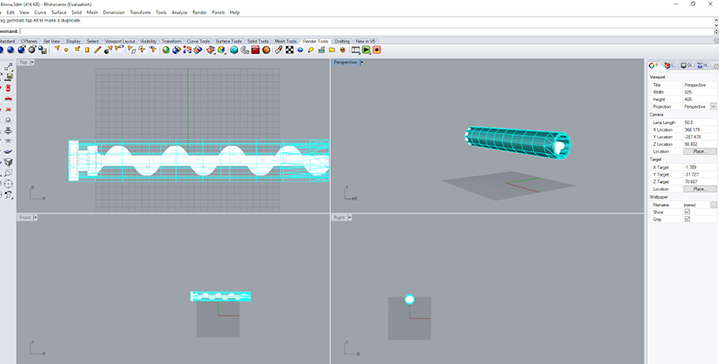The width and height of the screenshot is (719, 364).
Task: Open the Surface menu
Action: (59, 12)
